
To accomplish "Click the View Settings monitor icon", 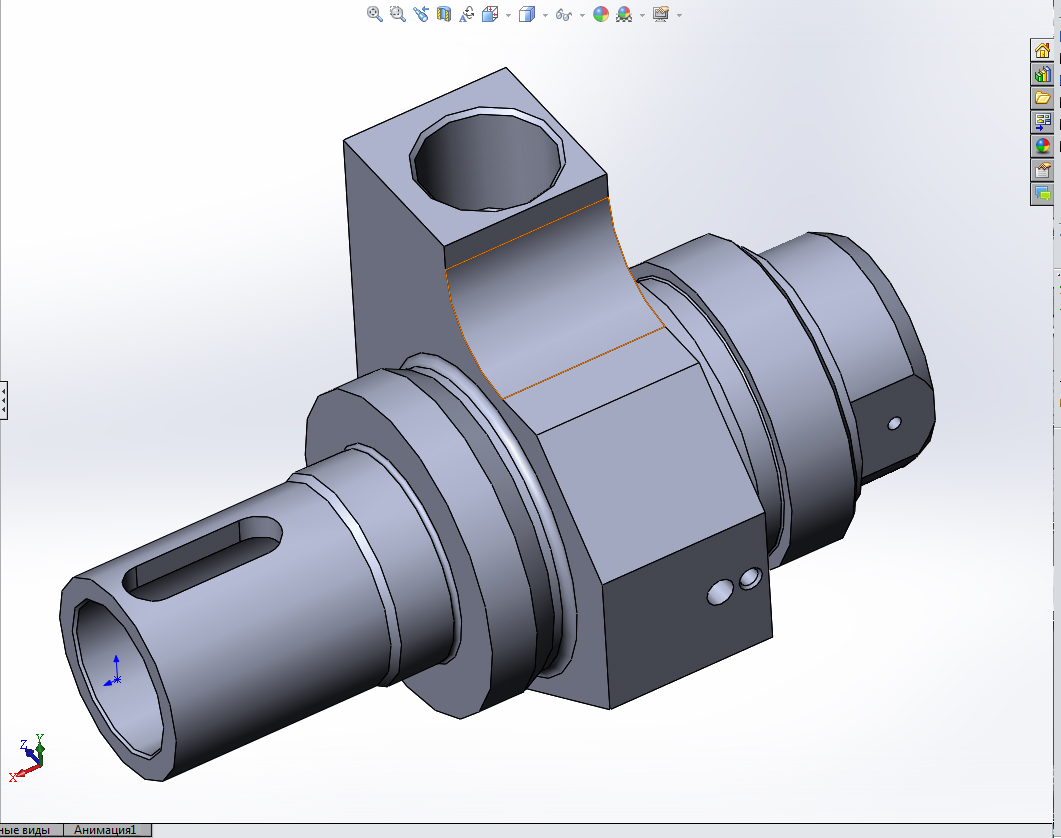I will tap(660, 14).
